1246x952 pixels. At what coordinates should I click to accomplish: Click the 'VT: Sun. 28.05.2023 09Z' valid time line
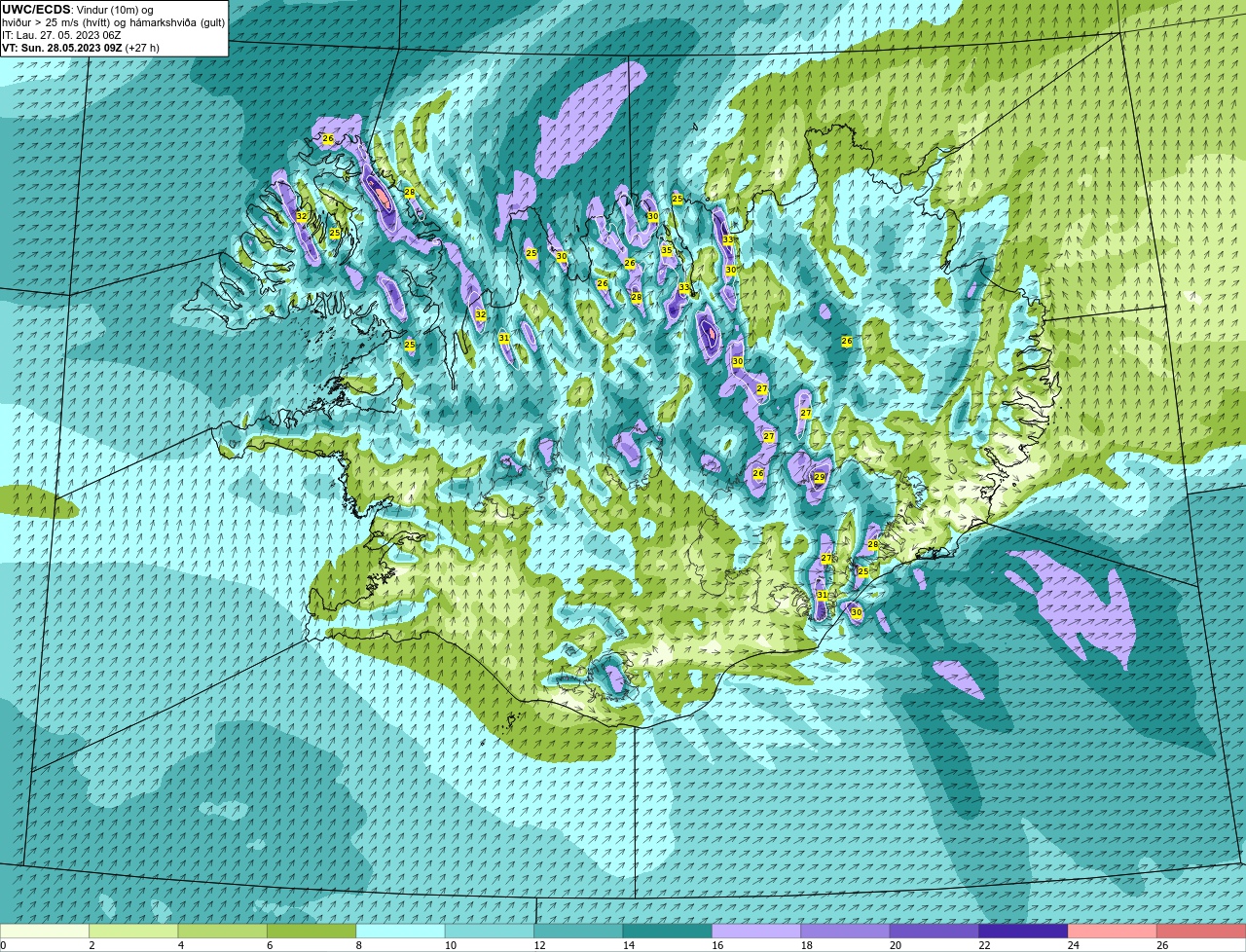pyautogui.click(x=81, y=48)
